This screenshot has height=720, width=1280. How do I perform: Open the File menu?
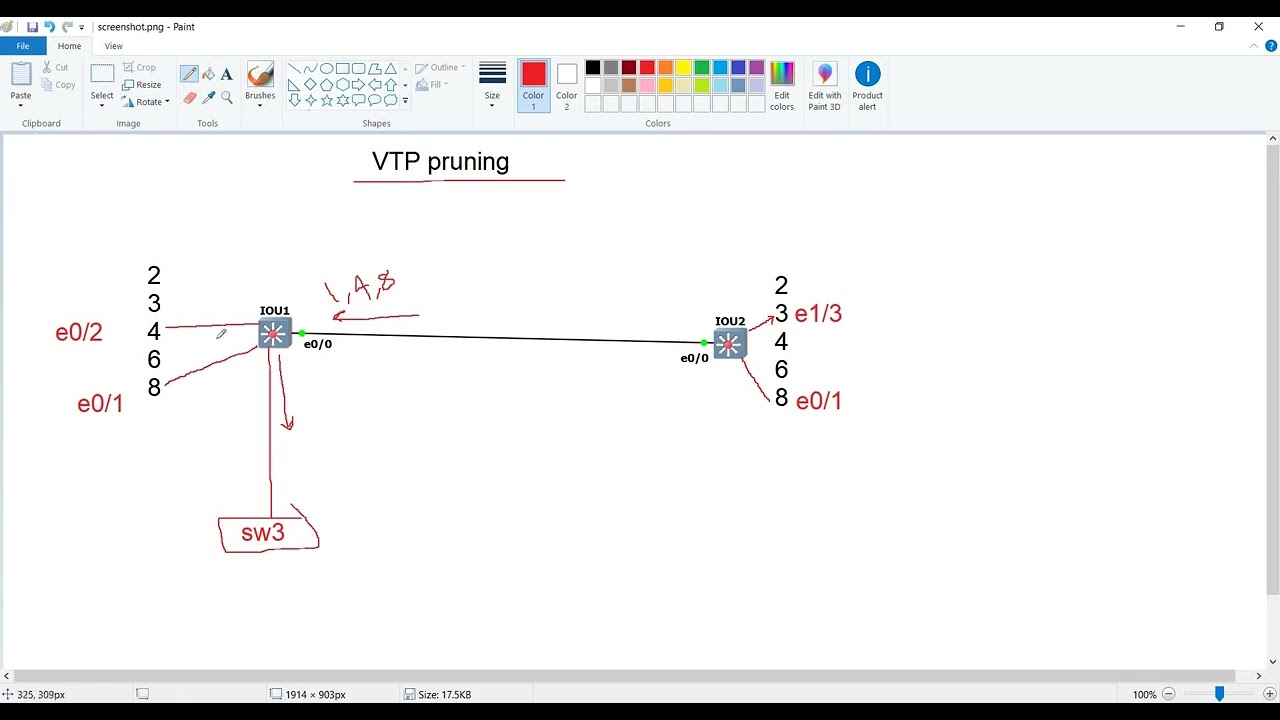pyautogui.click(x=23, y=46)
